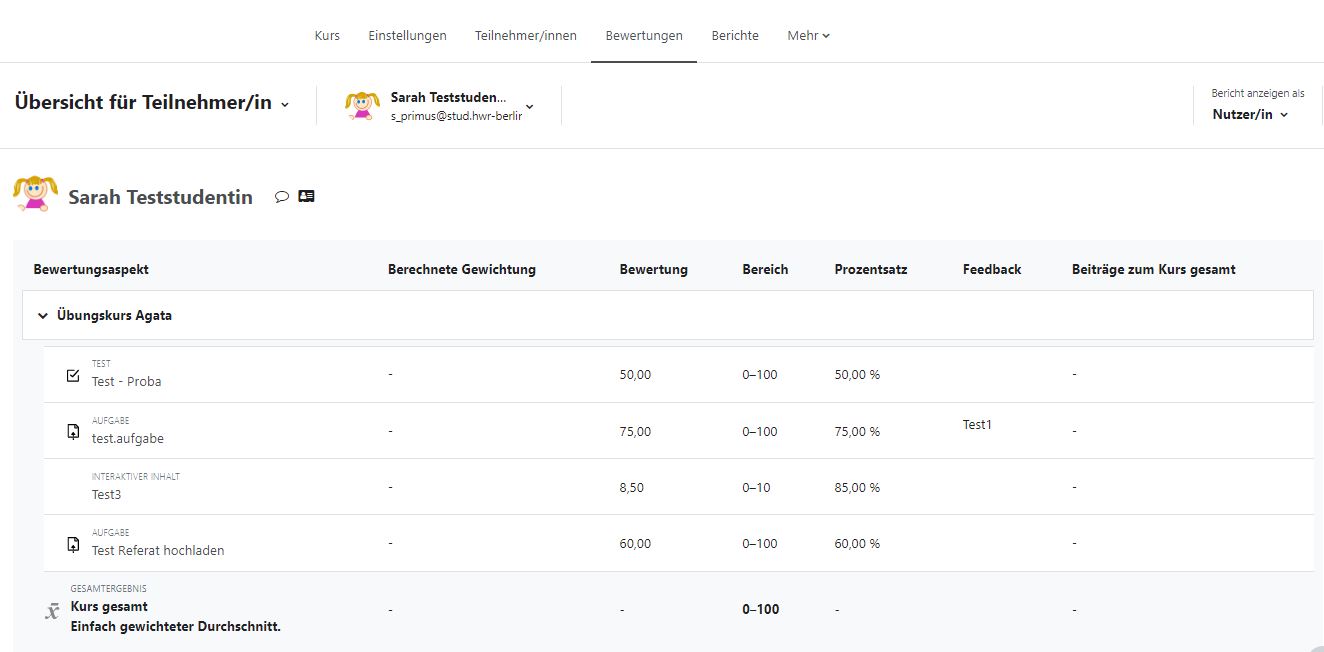
Task: Click the quiz icon for Test - Proba
Action: click(73, 375)
